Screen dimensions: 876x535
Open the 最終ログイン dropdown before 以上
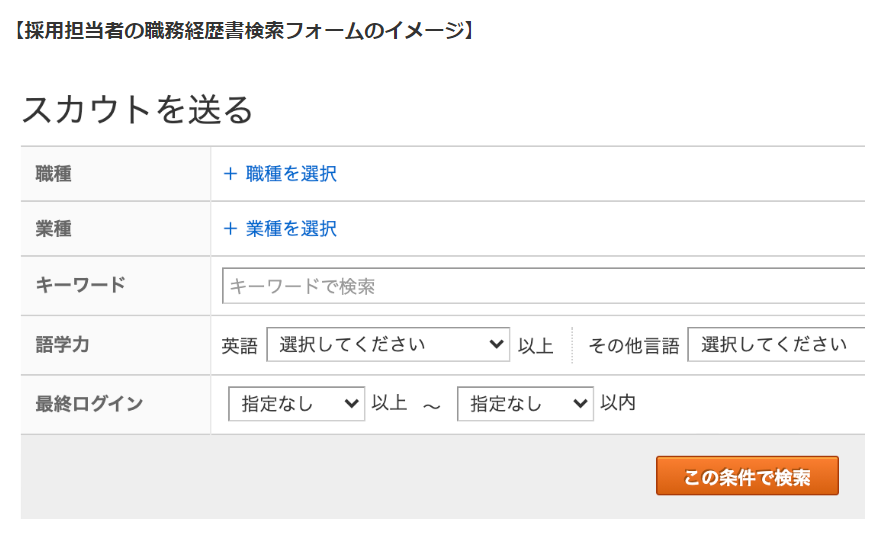click(297, 404)
